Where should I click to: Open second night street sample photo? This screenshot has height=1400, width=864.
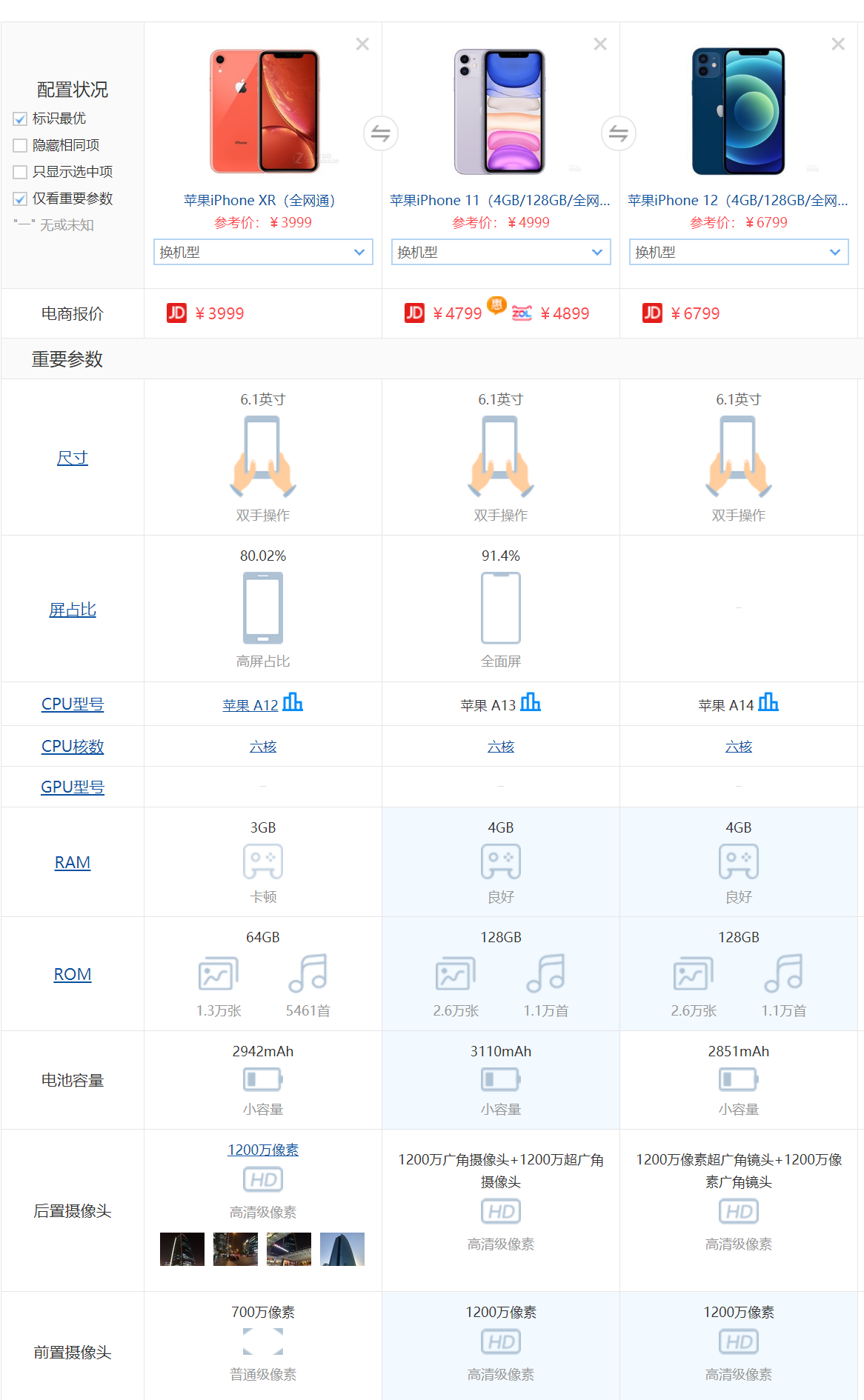click(x=236, y=1249)
